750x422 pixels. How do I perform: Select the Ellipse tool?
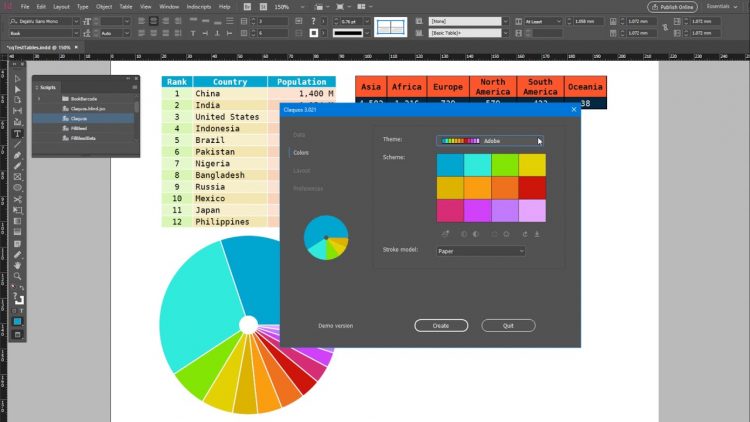(x=18, y=188)
